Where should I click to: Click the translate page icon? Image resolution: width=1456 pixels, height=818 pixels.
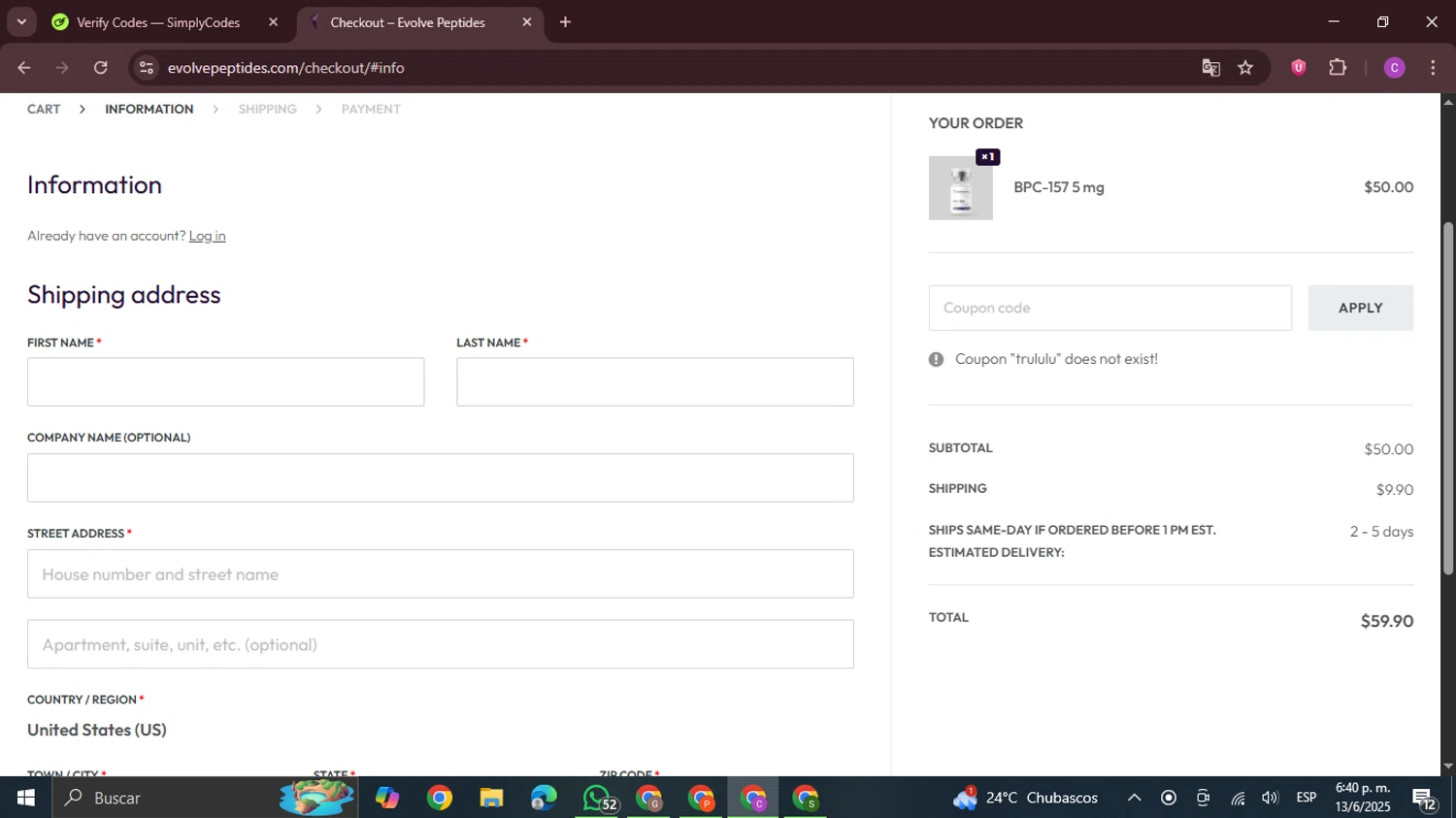tap(1210, 68)
